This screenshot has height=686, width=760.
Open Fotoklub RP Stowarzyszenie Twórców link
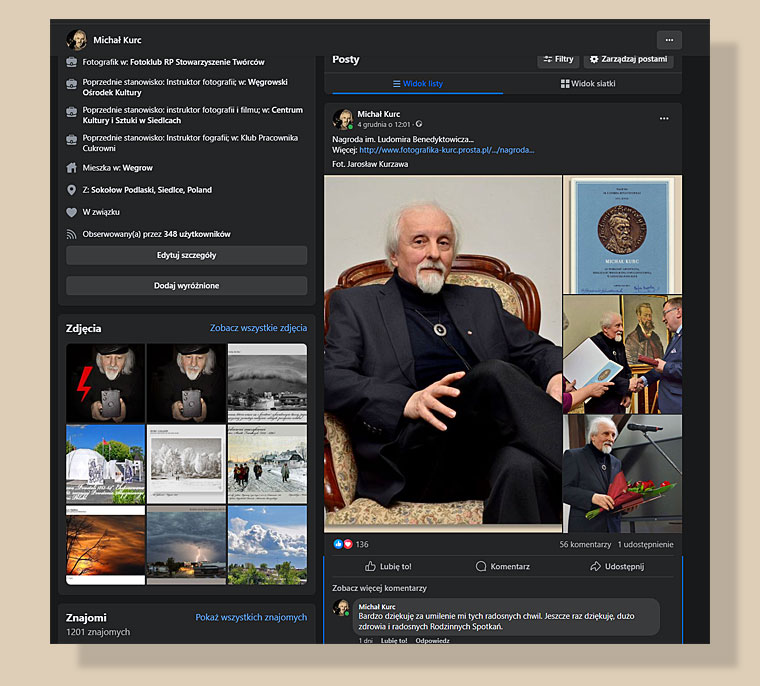pyautogui.click(x=197, y=62)
